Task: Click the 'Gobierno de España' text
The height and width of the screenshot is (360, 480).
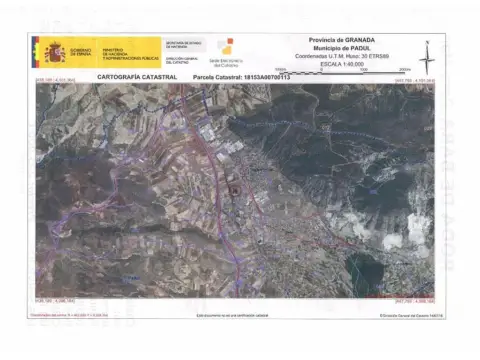Action: point(80,52)
